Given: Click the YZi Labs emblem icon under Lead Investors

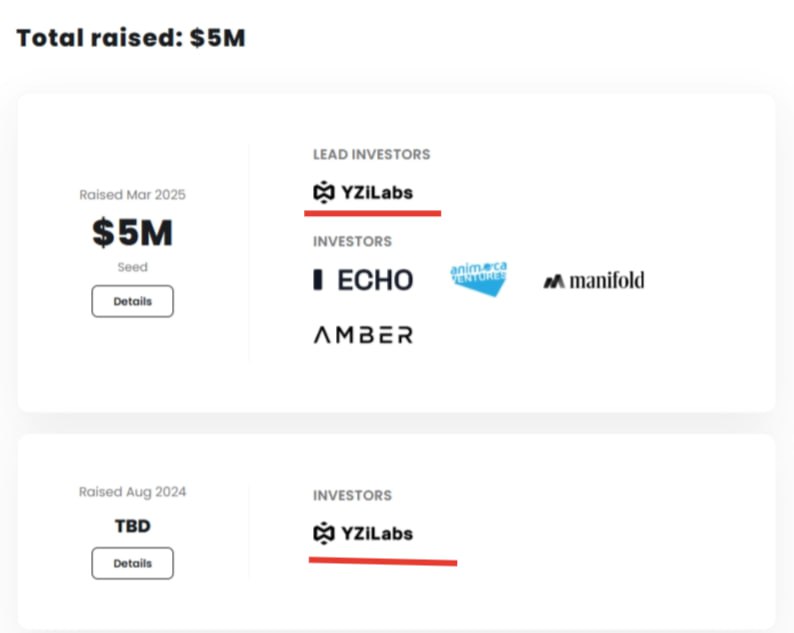Looking at the screenshot, I should (324, 192).
